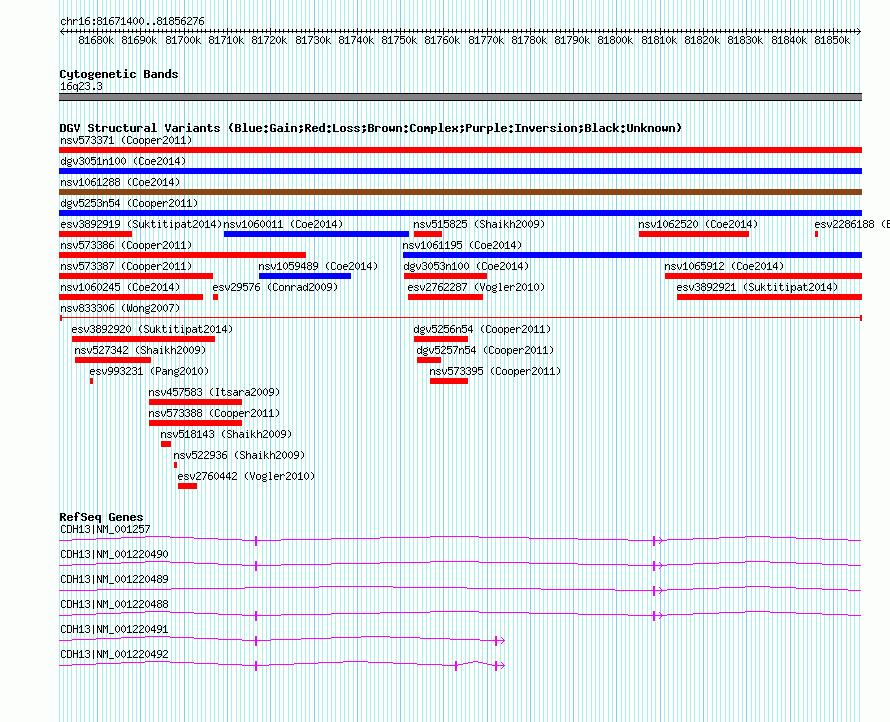890x722 pixels.
Task: Click the brown nsv1061288 complex variant bar
Action: click(x=460, y=192)
